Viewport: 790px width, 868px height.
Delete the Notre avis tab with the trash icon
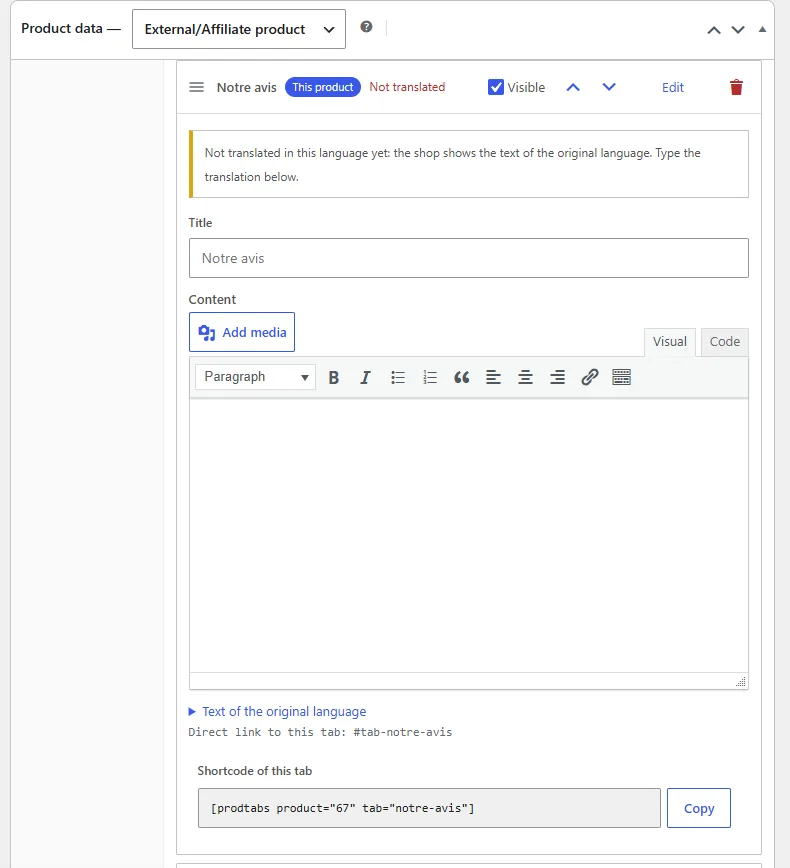tap(736, 87)
